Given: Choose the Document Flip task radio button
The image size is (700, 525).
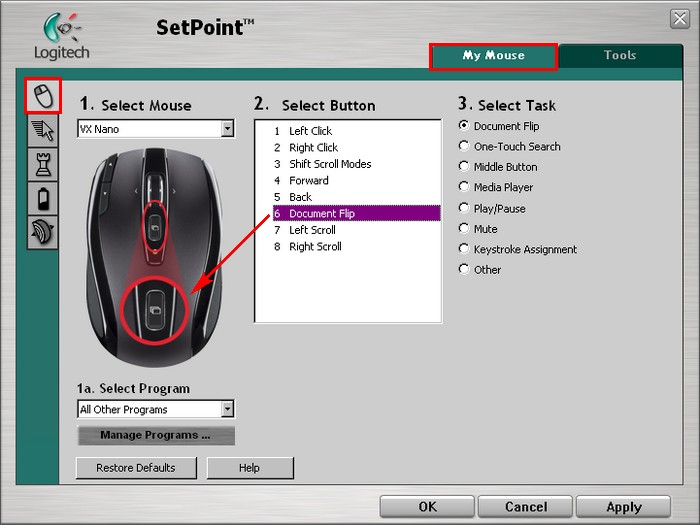Looking at the screenshot, I should [464, 125].
